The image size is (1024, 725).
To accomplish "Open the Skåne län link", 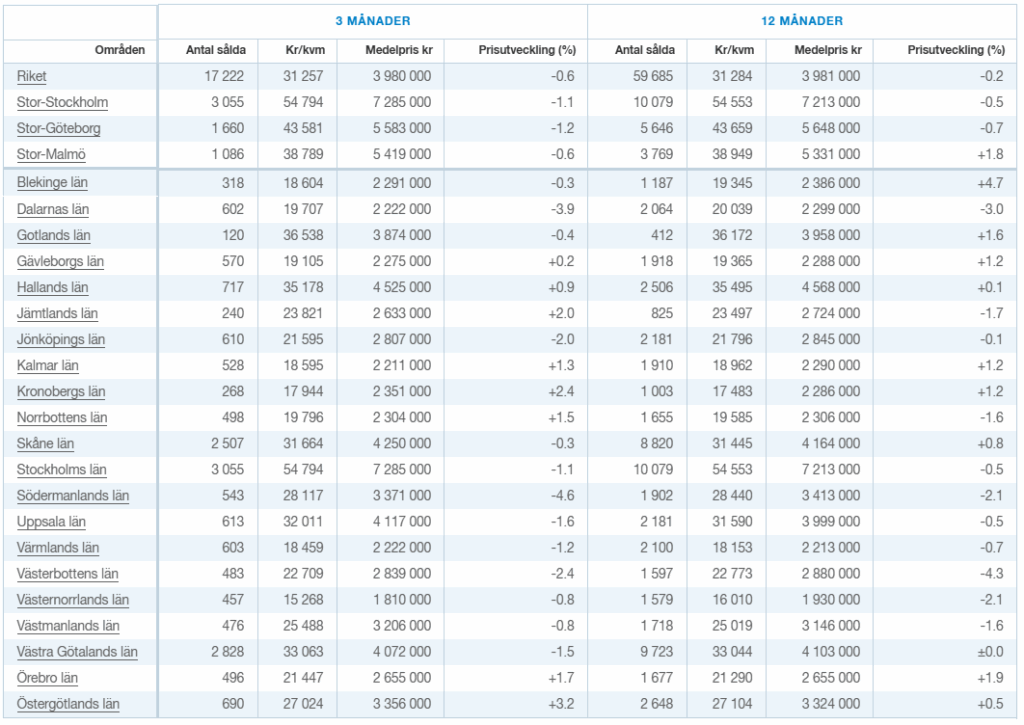I will click(46, 443).
